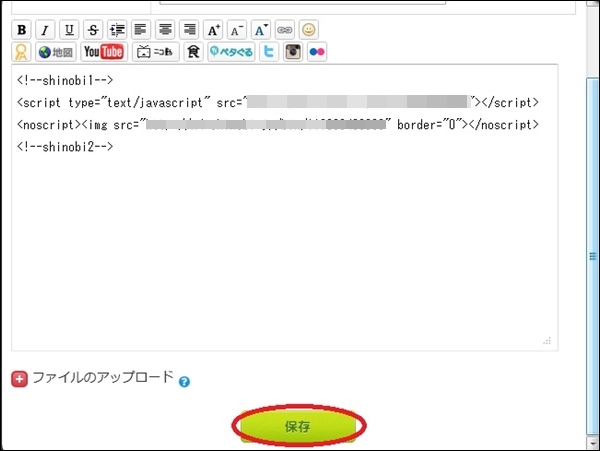Image resolution: width=600 pixels, height=451 pixels.
Task: Expand ファイルのアップロード section
Action: (x=20, y=379)
